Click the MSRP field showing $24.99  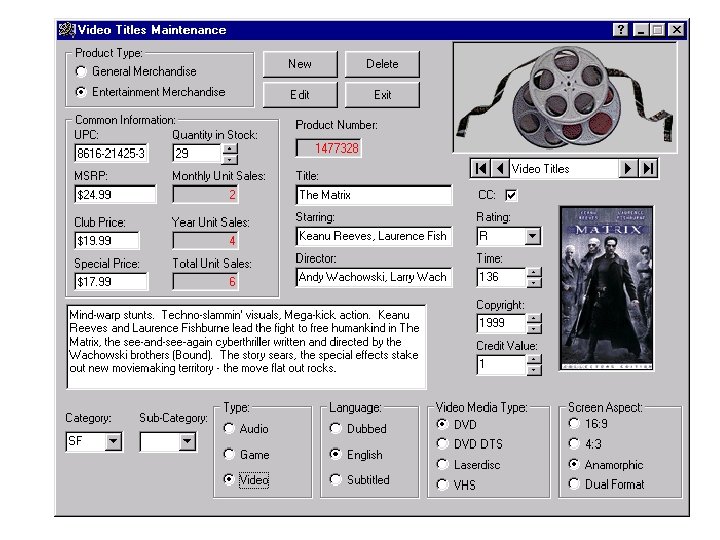click(x=115, y=195)
